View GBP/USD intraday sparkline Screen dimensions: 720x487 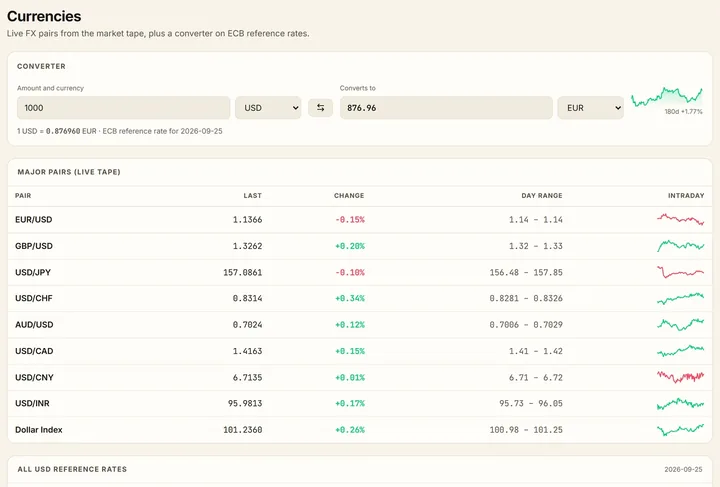681,246
